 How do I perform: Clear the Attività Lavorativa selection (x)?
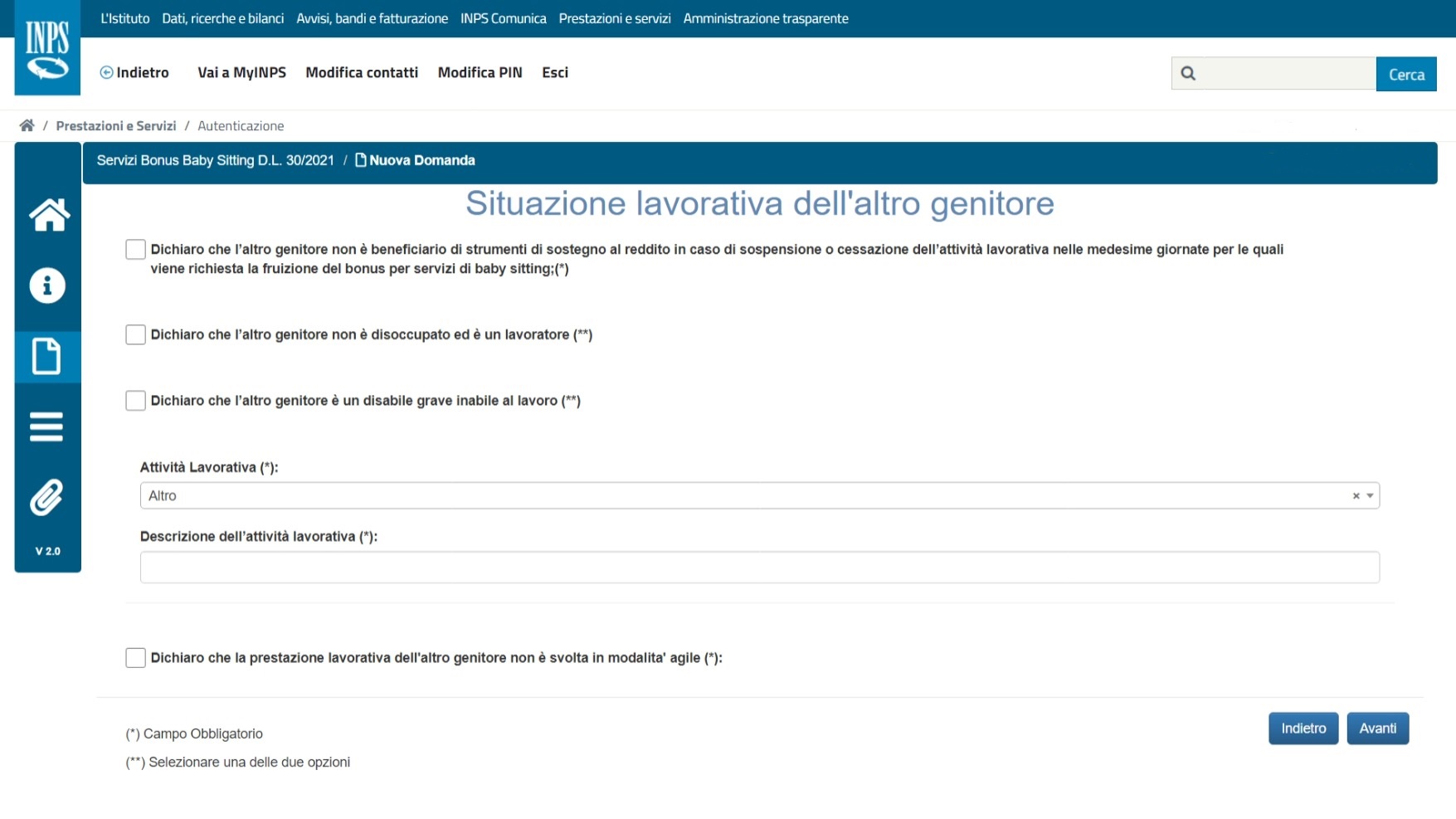(x=1356, y=495)
